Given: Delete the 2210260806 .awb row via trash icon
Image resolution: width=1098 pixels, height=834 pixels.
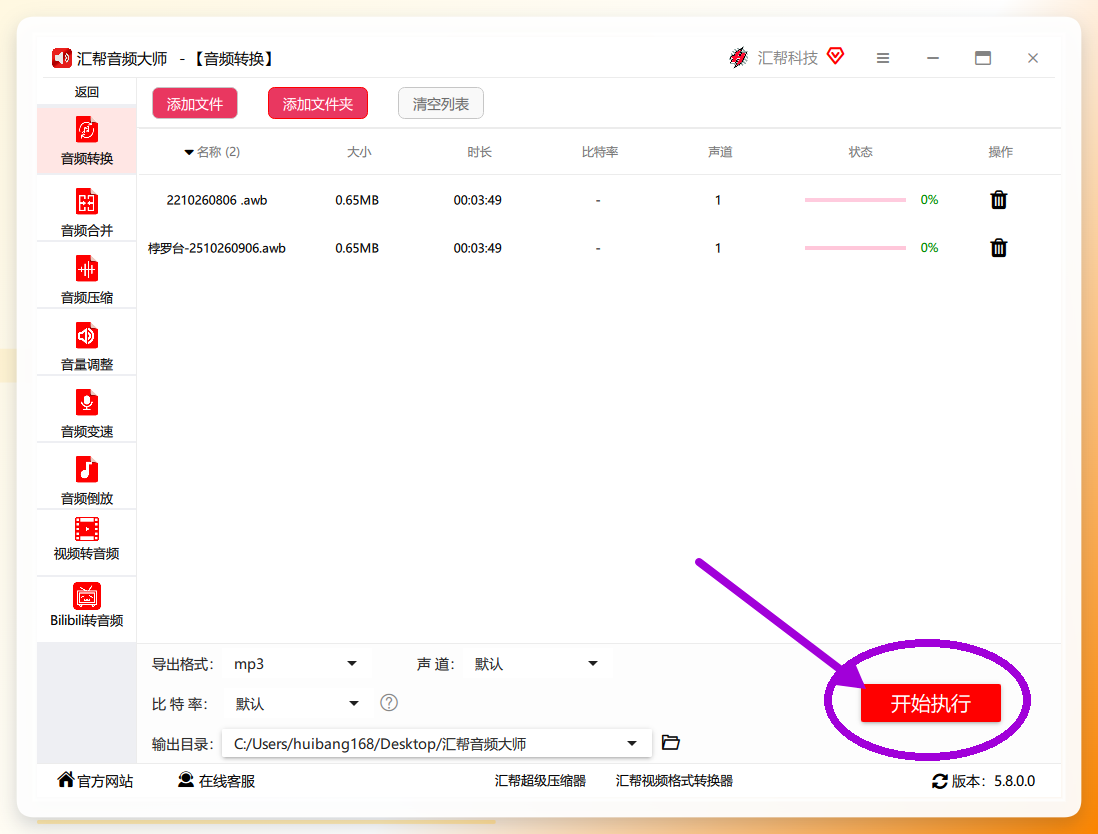Looking at the screenshot, I should 999,200.
